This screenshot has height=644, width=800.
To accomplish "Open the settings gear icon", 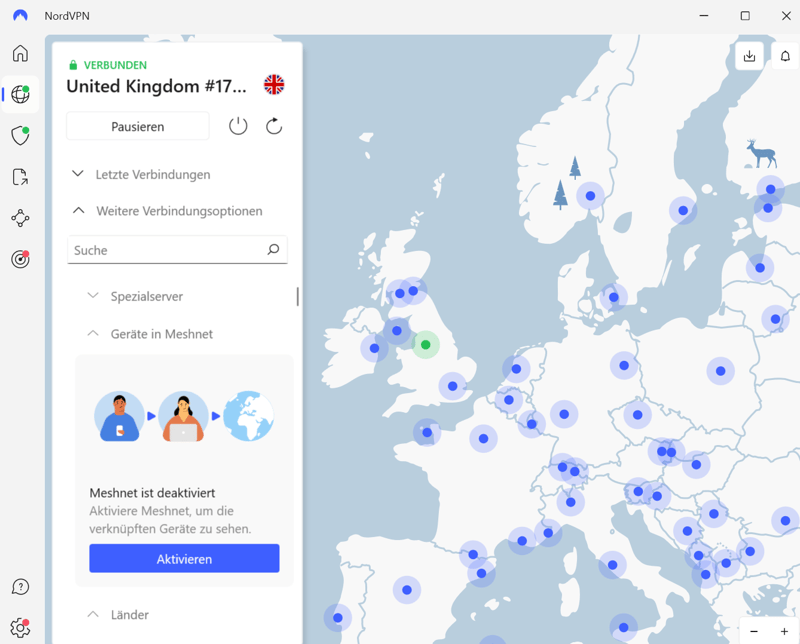I will coord(20,628).
